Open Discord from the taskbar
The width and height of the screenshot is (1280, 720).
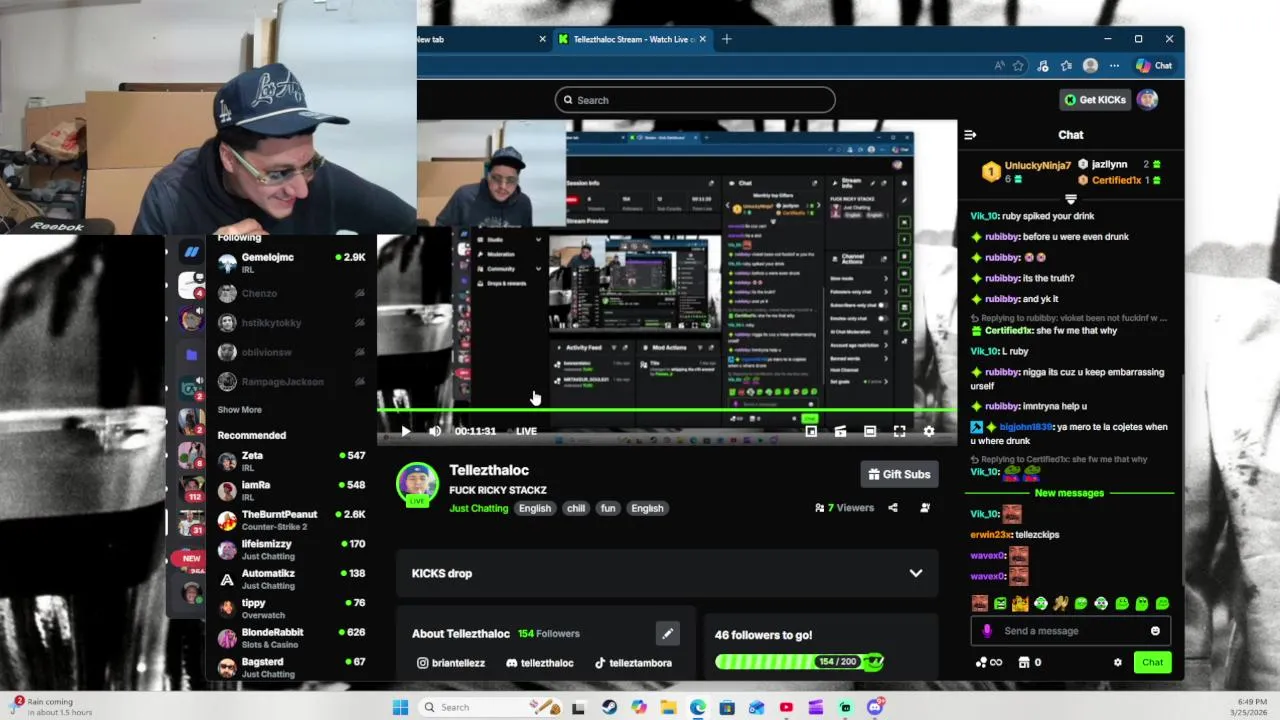click(x=875, y=707)
